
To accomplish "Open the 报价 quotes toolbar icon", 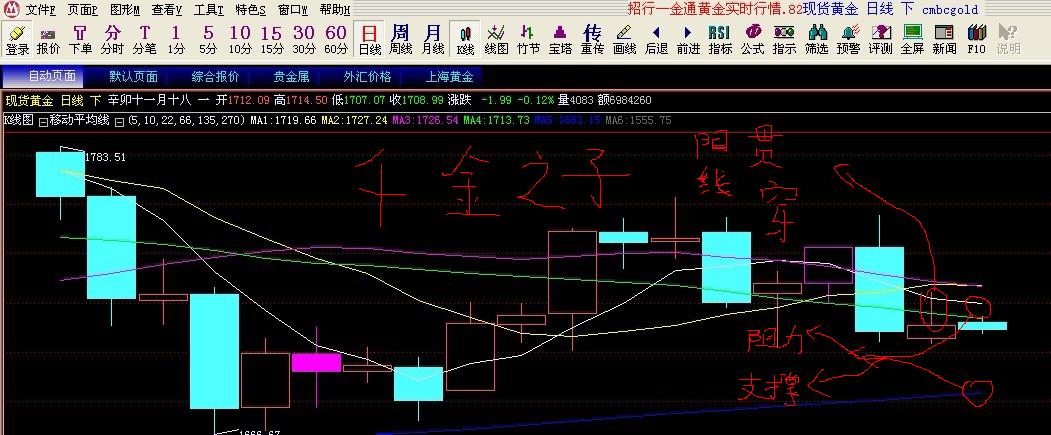I will coord(48,40).
